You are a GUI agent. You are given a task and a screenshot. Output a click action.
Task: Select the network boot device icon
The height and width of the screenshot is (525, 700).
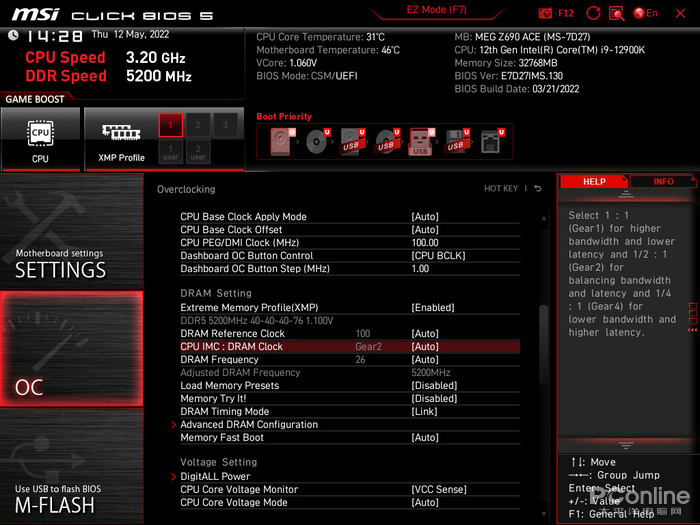[x=492, y=142]
